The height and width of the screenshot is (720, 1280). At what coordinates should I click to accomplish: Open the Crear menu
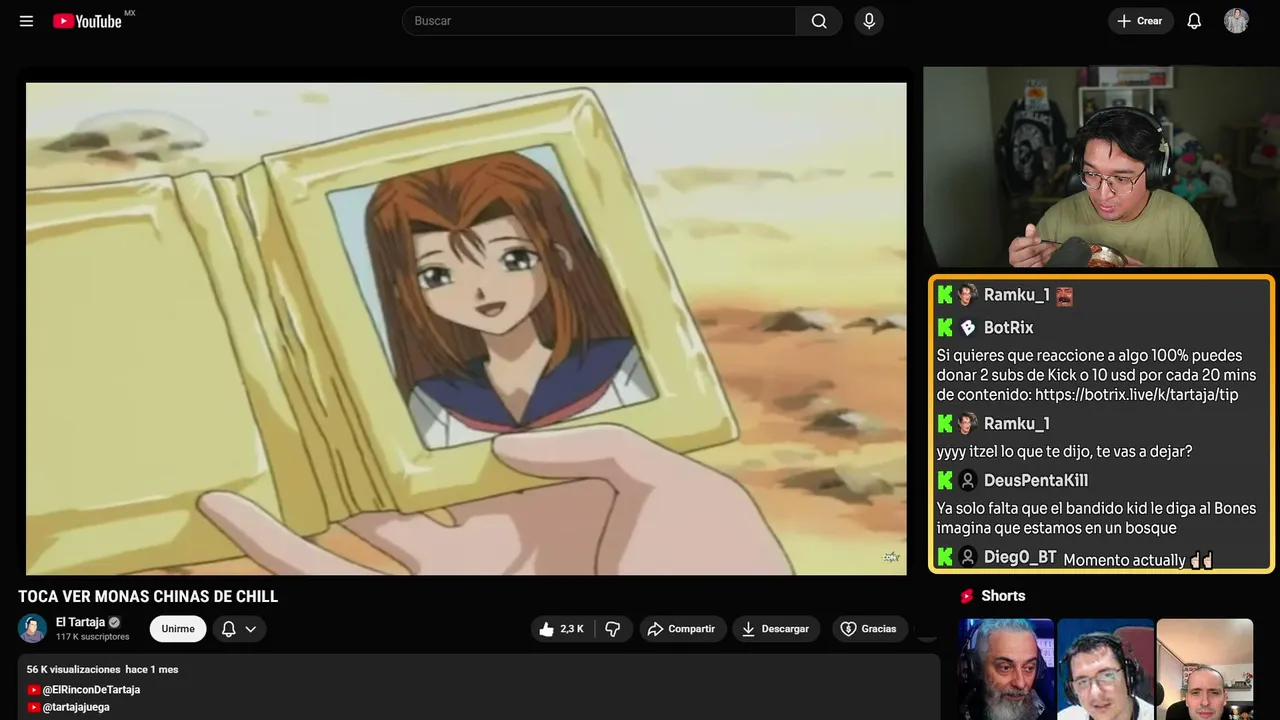pos(1140,21)
